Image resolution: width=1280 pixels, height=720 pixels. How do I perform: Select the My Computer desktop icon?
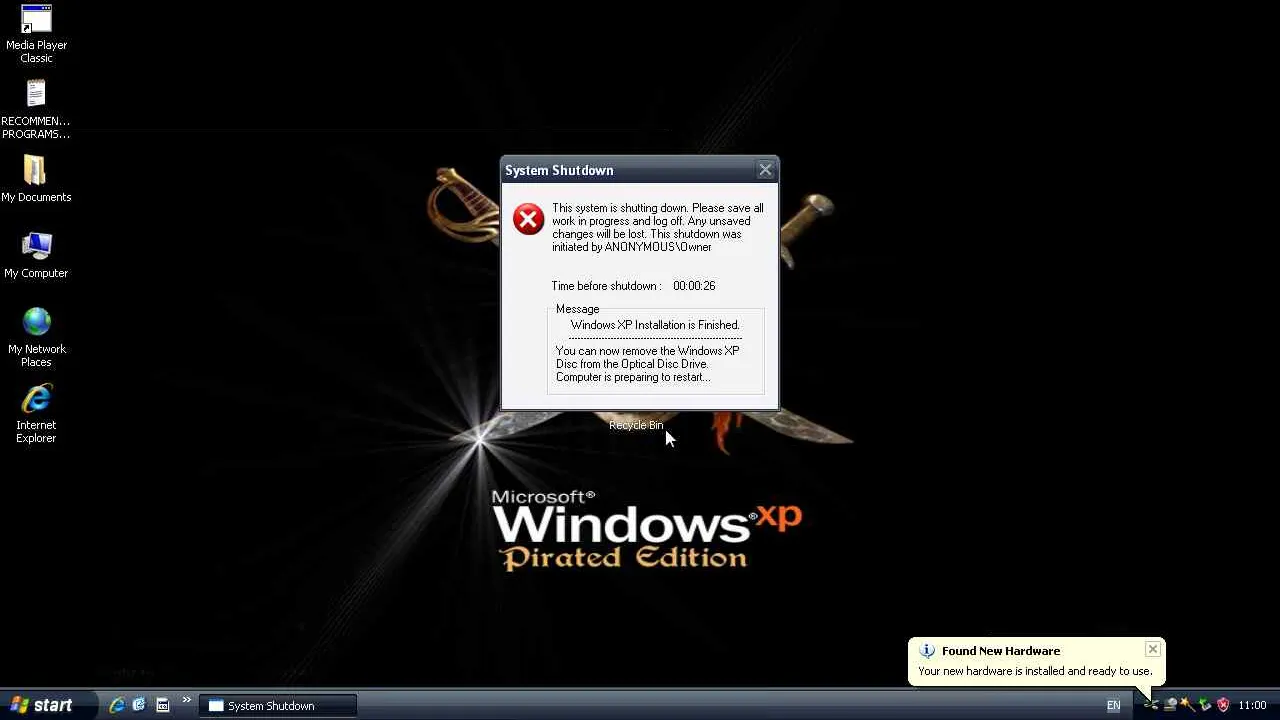36,255
